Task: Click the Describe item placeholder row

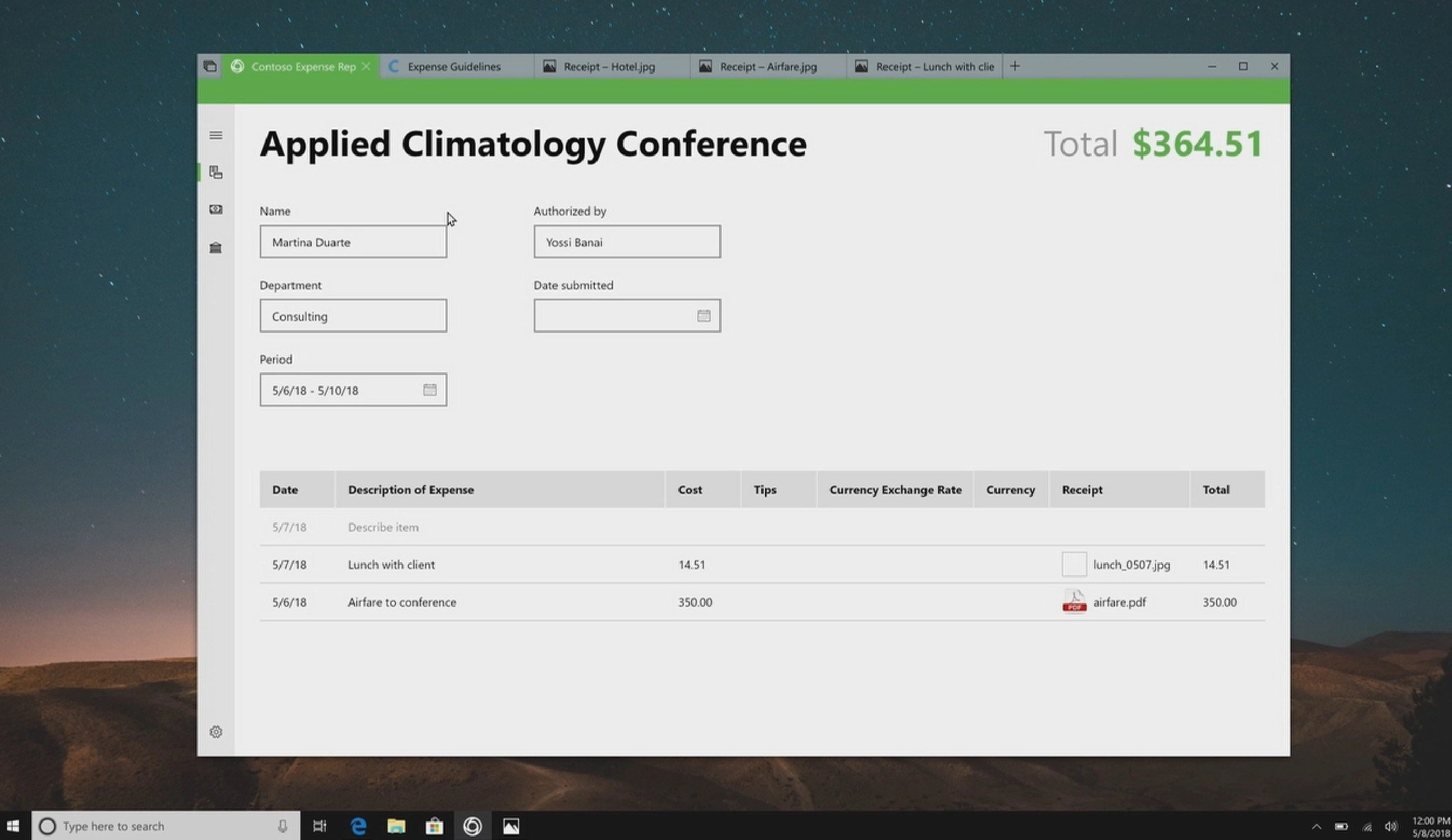Action: point(383,527)
